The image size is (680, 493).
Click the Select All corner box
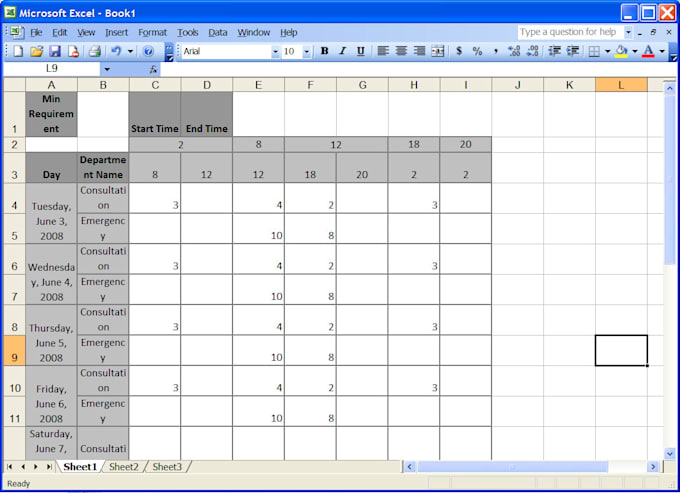[x=14, y=85]
